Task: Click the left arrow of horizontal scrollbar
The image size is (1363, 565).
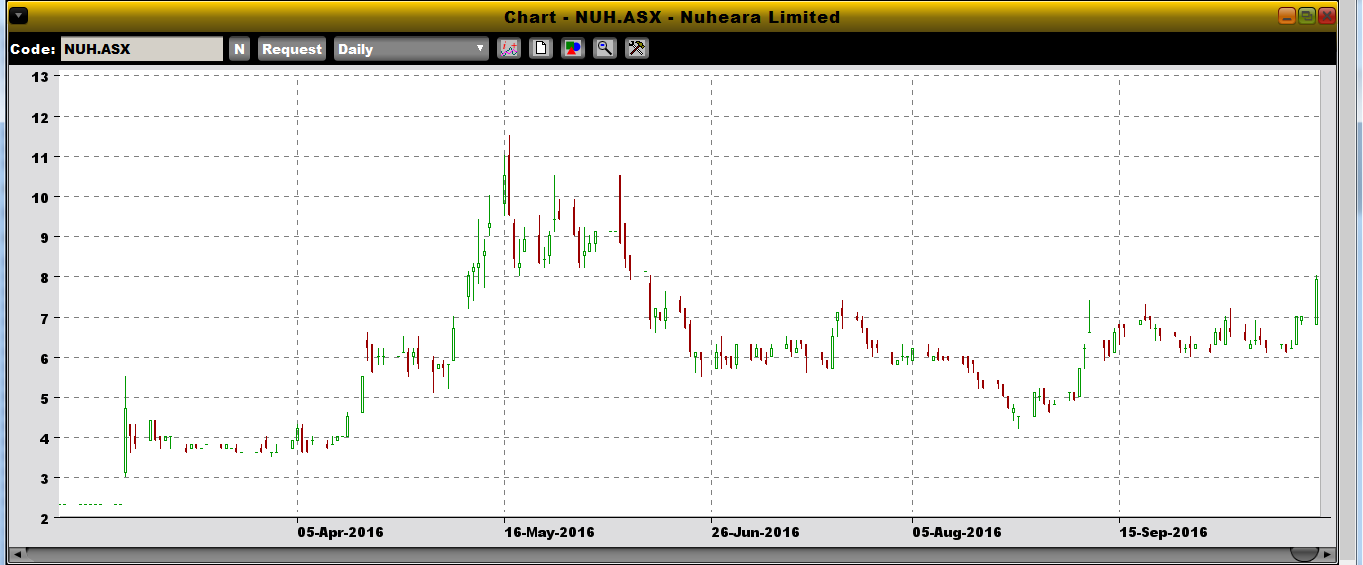Action: [x=17, y=553]
